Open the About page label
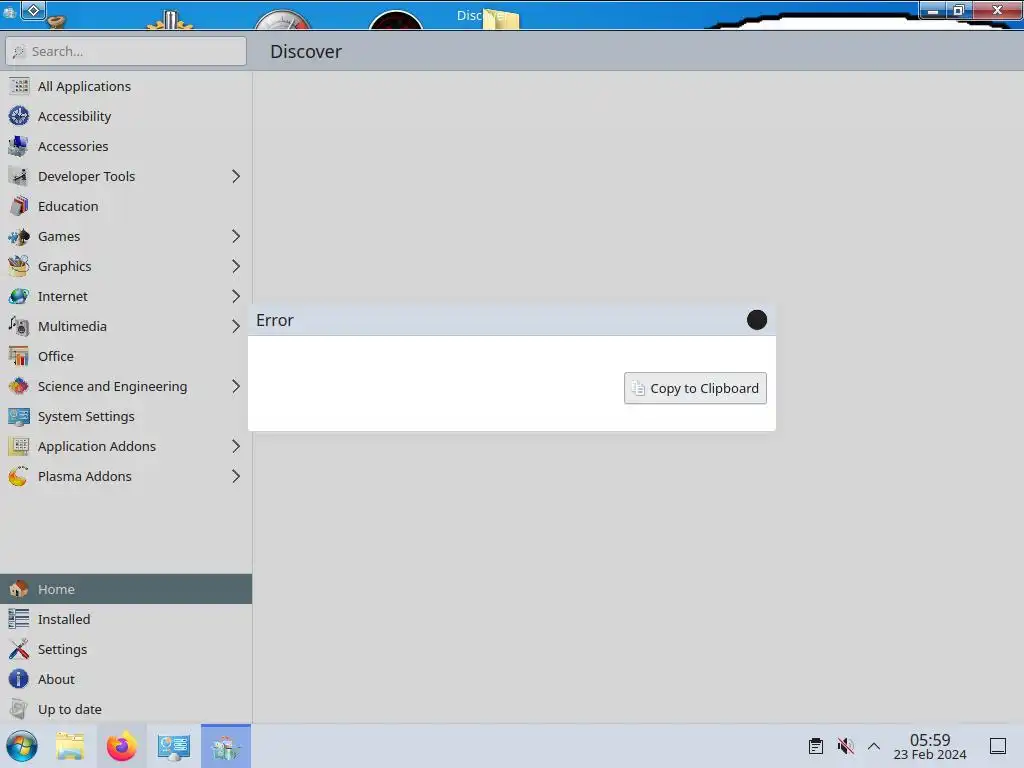The height and width of the screenshot is (768, 1024). click(56, 679)
